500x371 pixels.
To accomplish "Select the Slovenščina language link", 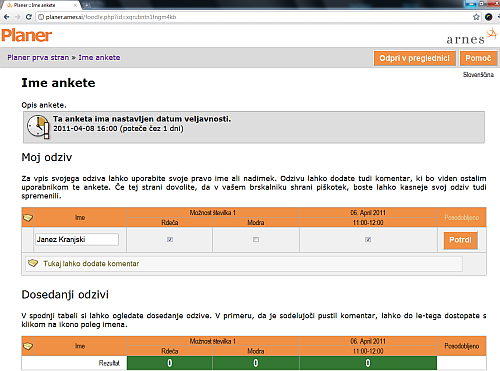I will coord(478,74).
